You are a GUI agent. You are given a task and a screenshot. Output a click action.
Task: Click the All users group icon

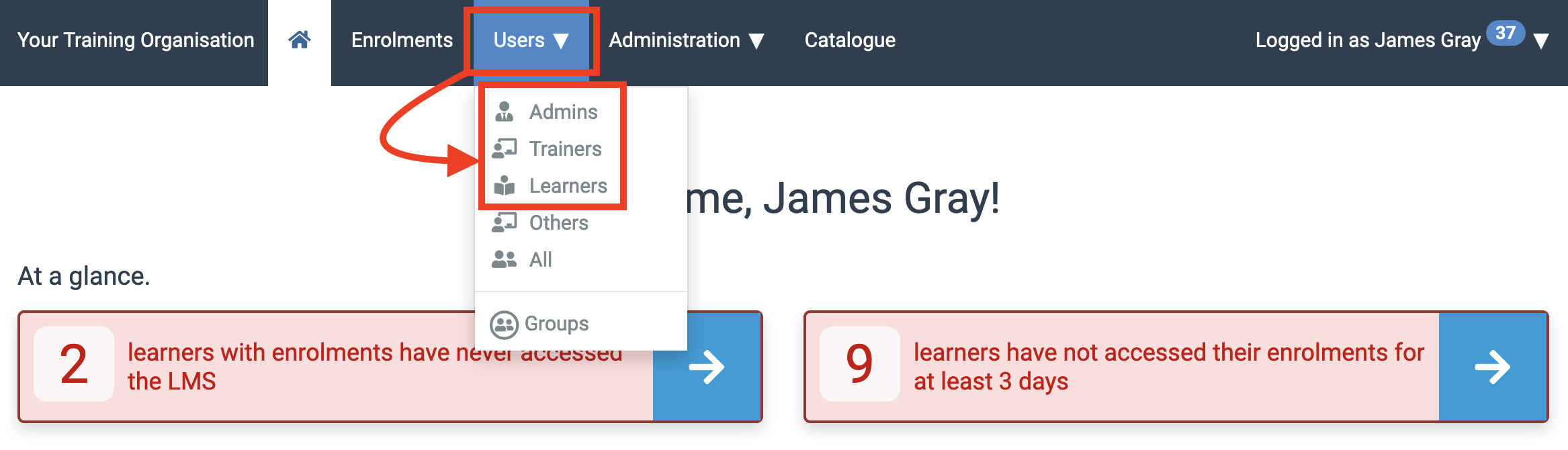[x=504, y=259]
